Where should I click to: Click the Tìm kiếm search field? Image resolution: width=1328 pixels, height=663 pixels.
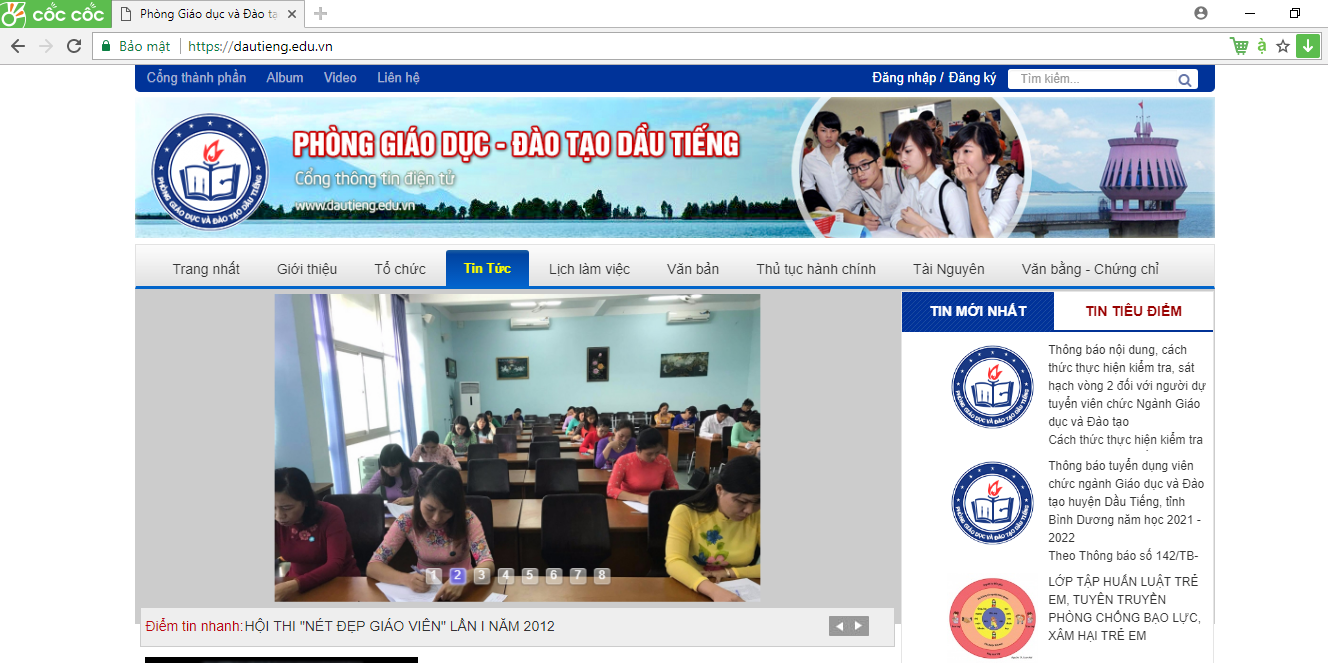click(x=1092, y=80)
